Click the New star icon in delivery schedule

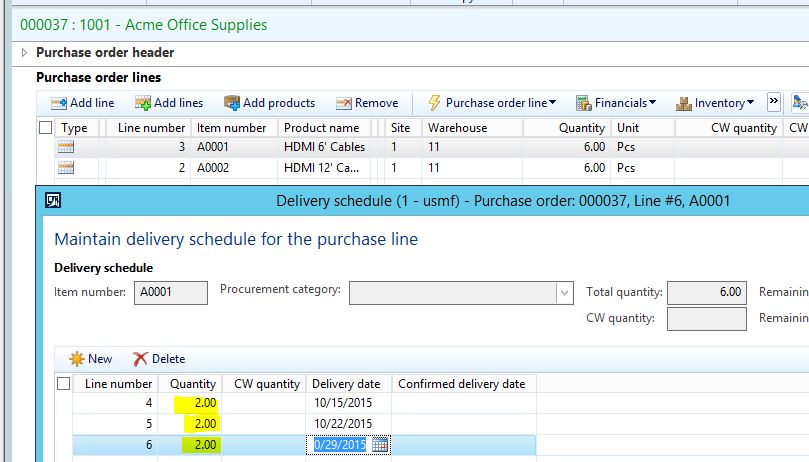pos(76,359)
